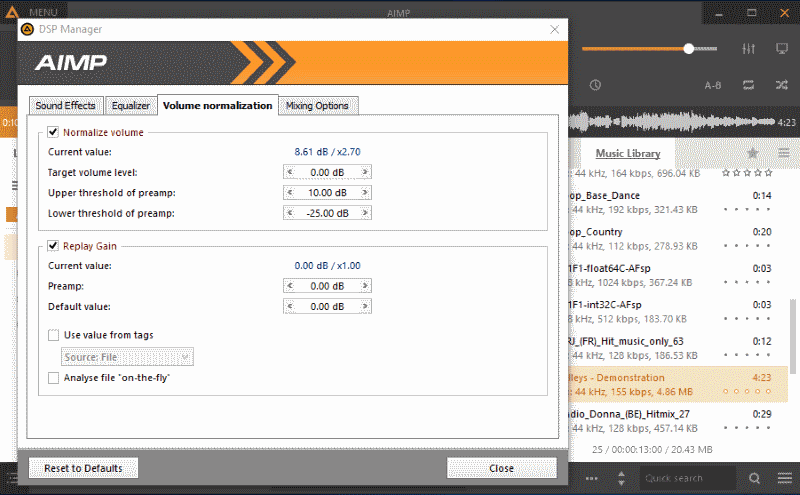The width and height of the screenshot is (800, 495).
Task: Switch to the Sound Effects tab
Action: point(66,106)
